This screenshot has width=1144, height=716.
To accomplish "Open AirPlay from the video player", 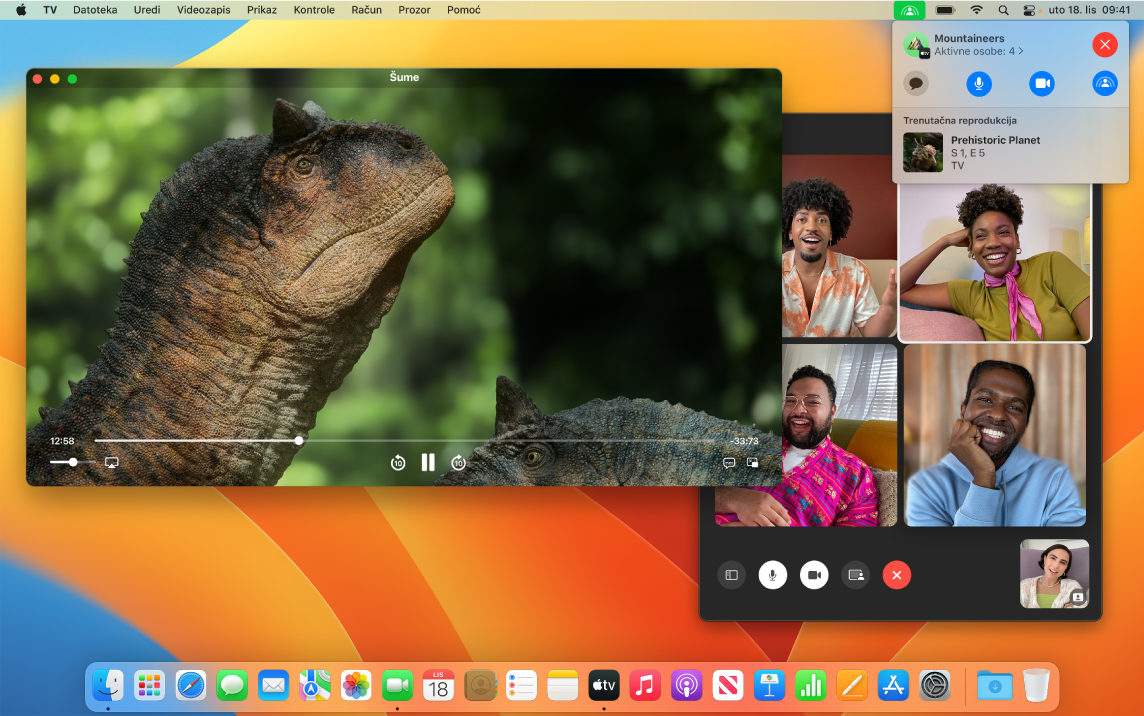I will pos(111,461).
